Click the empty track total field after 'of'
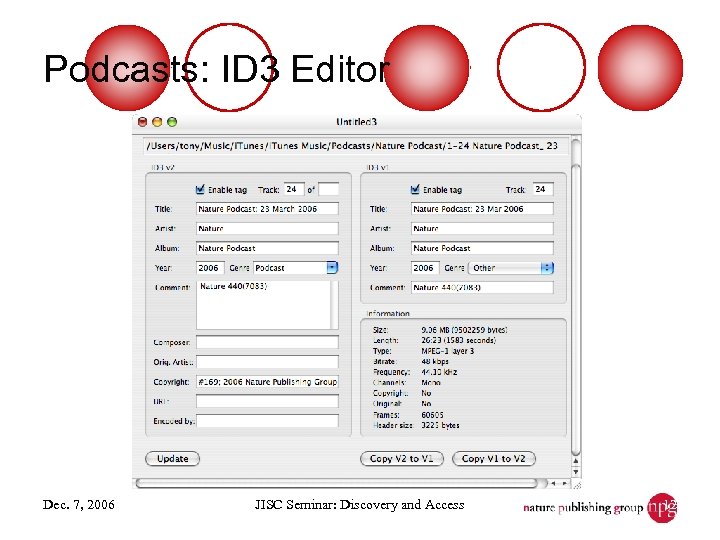720x540 pixels. (x=329, y=189)
